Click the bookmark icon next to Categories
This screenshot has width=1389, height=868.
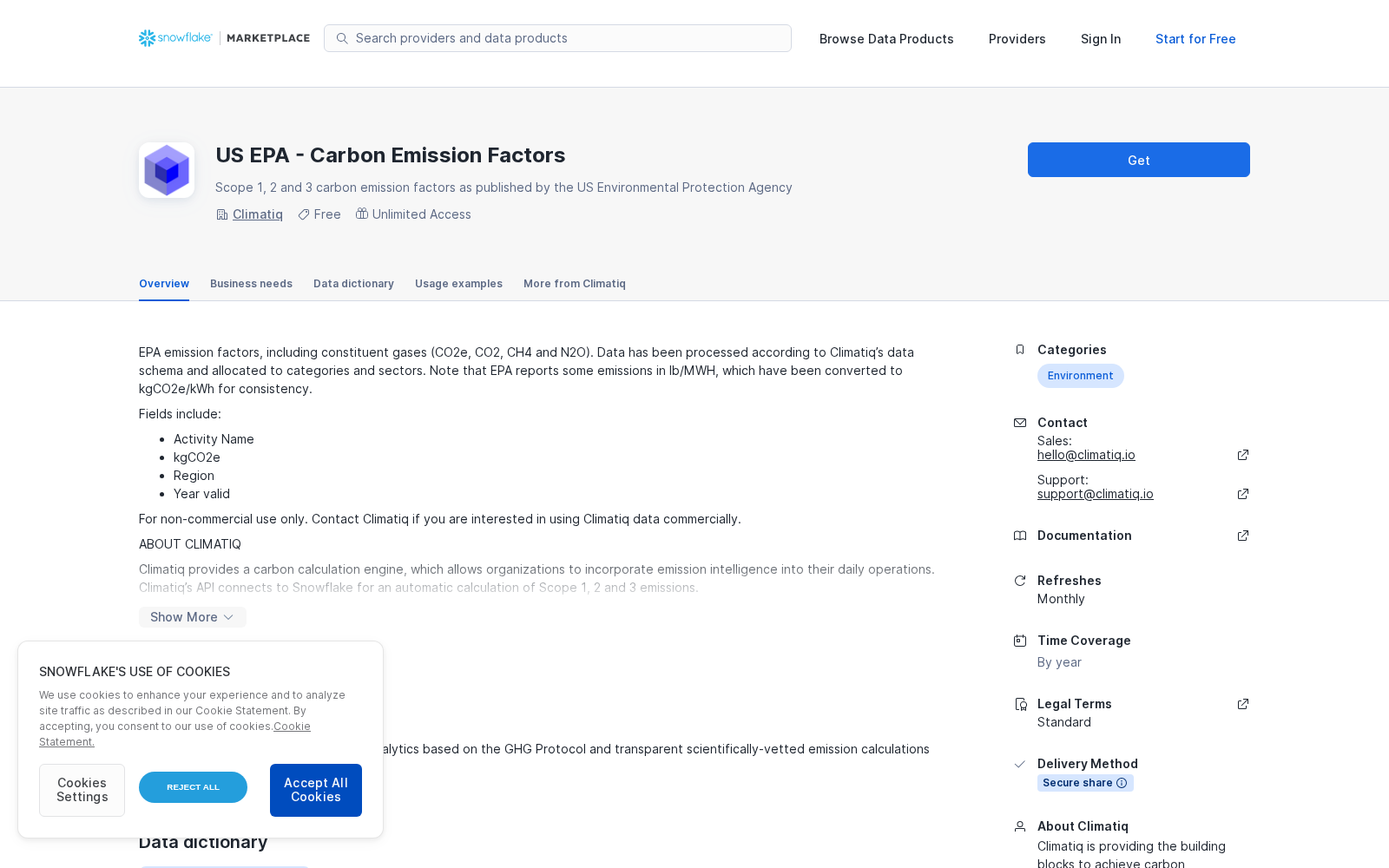(1020, 350)
